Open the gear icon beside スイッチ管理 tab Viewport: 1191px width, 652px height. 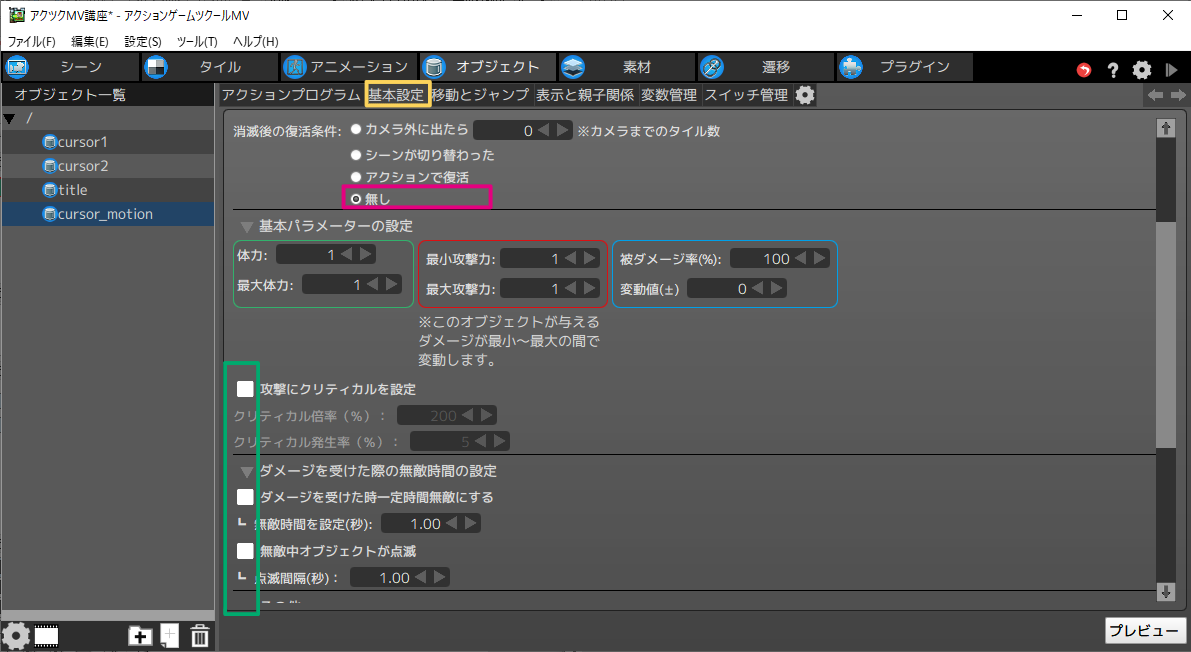[x=805, y=95]
